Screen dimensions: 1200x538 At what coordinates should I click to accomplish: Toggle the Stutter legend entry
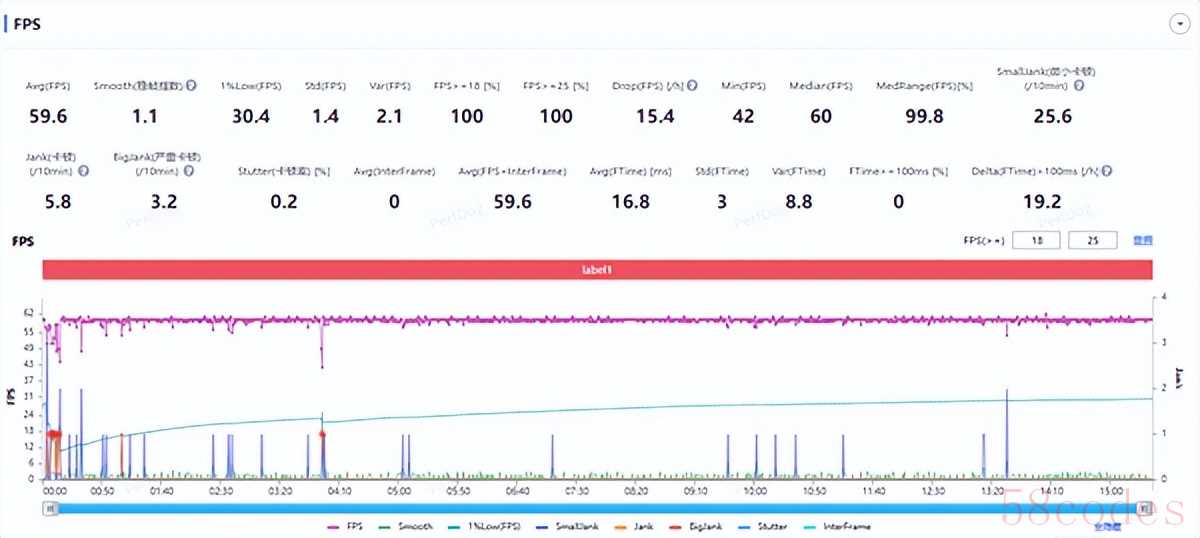coord(770,525)
